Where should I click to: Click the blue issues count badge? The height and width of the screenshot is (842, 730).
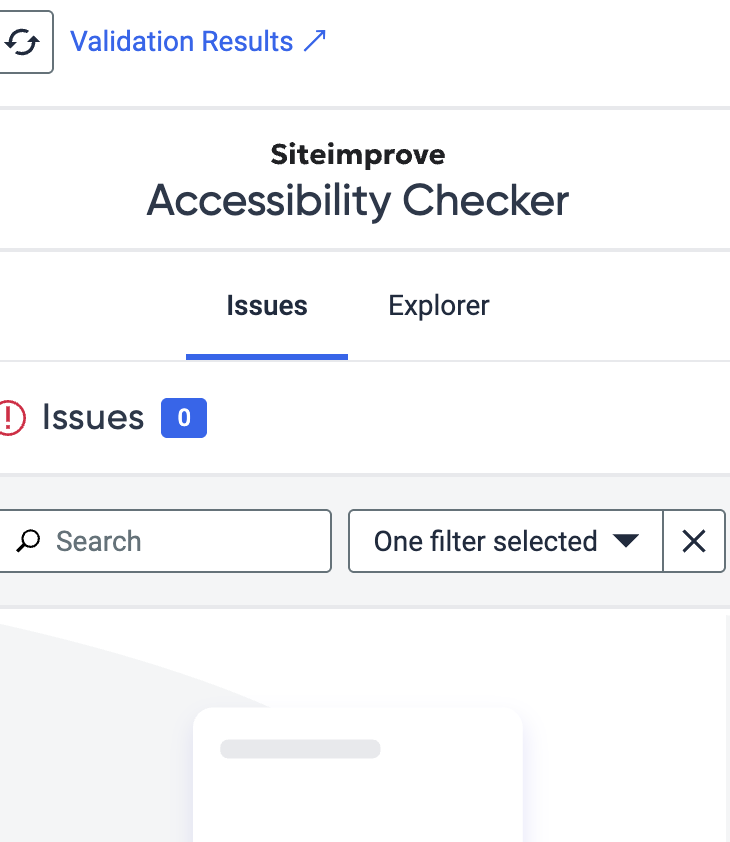point(184,418)
